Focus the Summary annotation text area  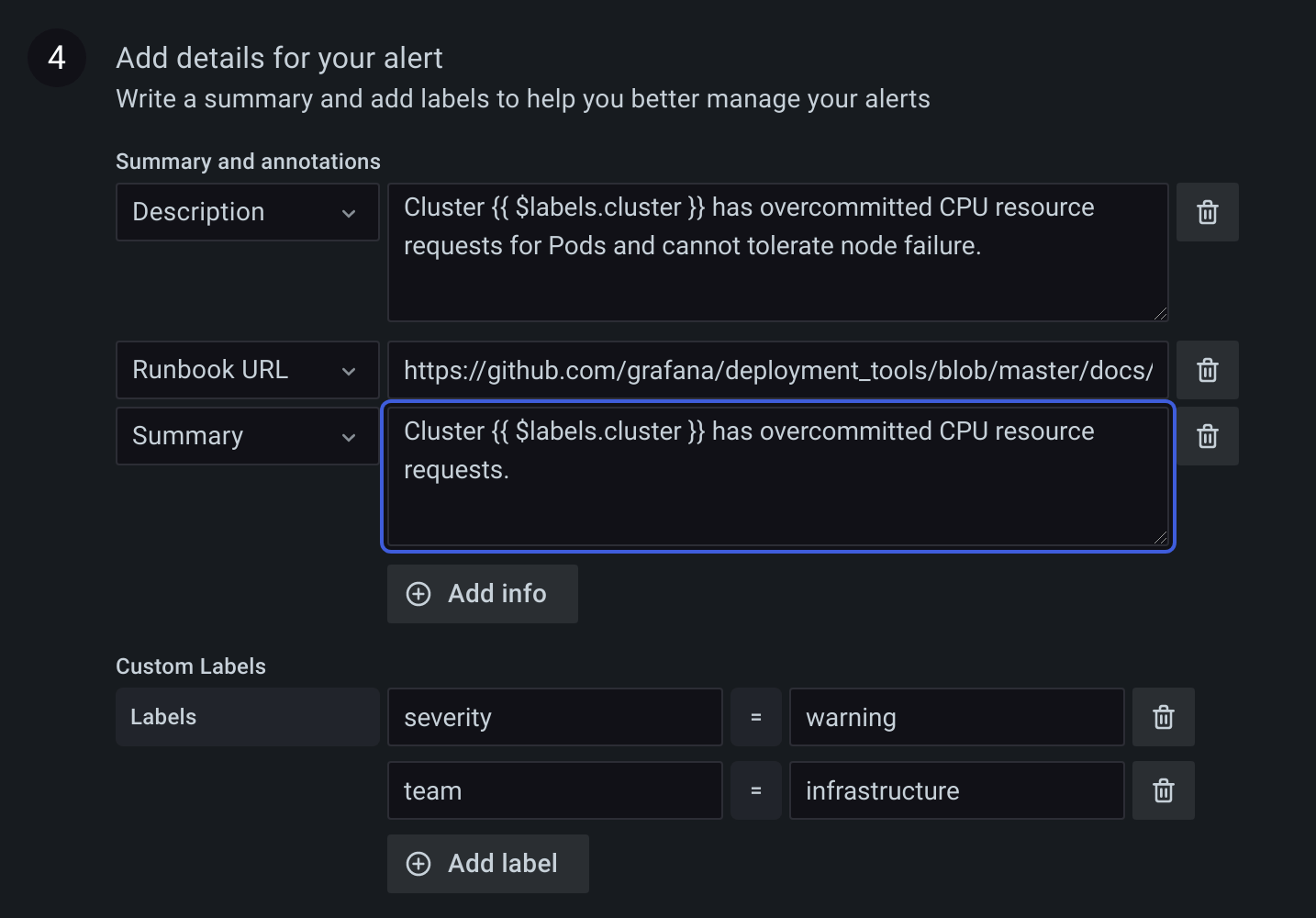tap(778, 477)
